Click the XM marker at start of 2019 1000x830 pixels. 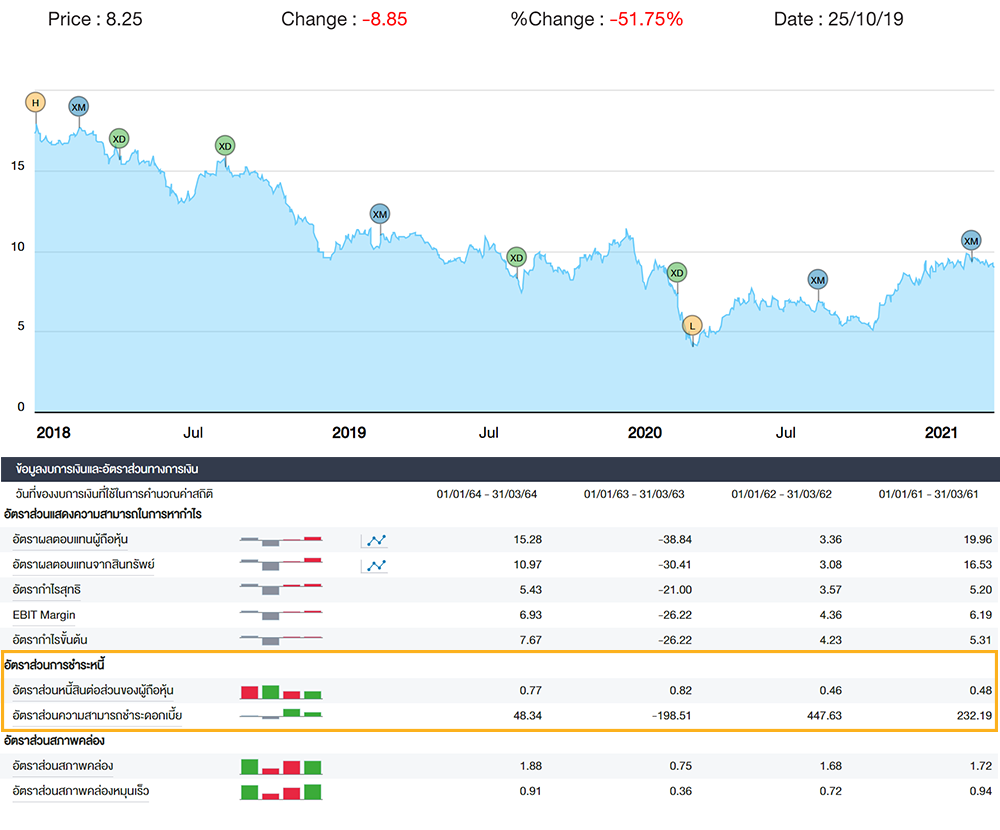pos(379,213)
